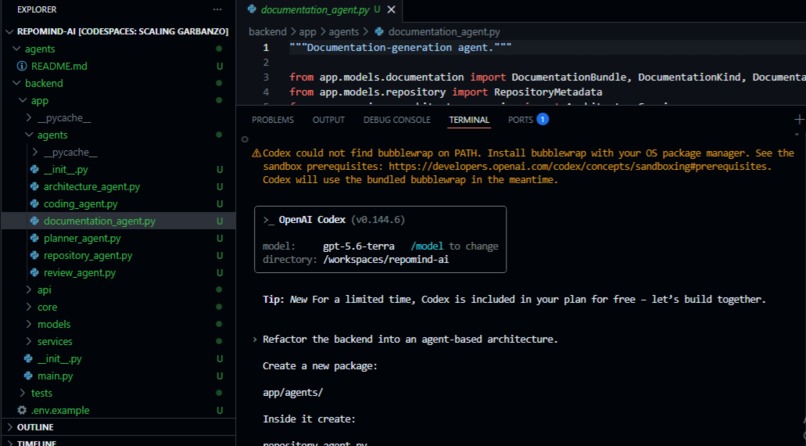Open the sandboxing prerequisites URL in terminal

point(578,166)
